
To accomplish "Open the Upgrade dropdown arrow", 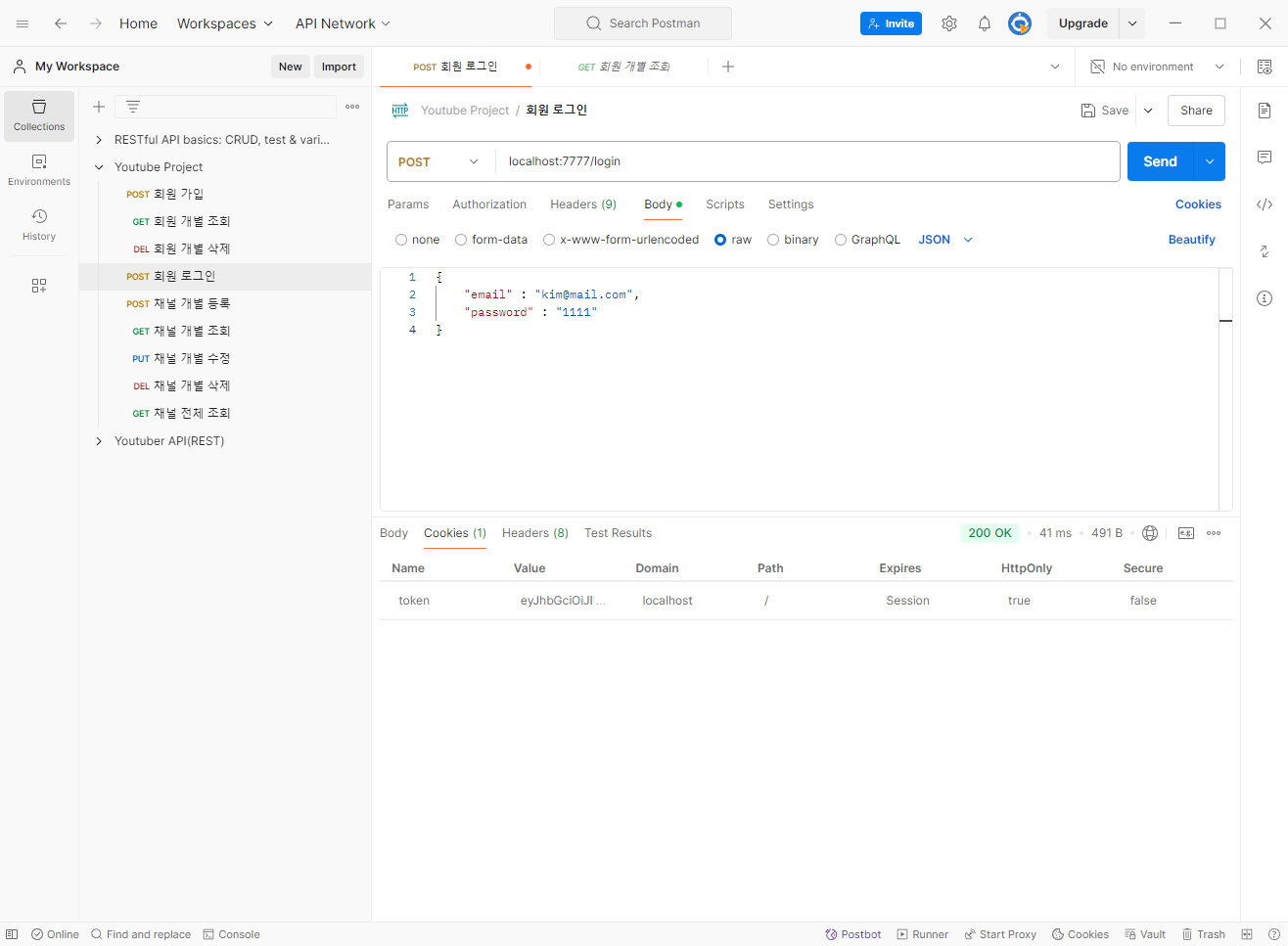I will [x=1132, y=23].
